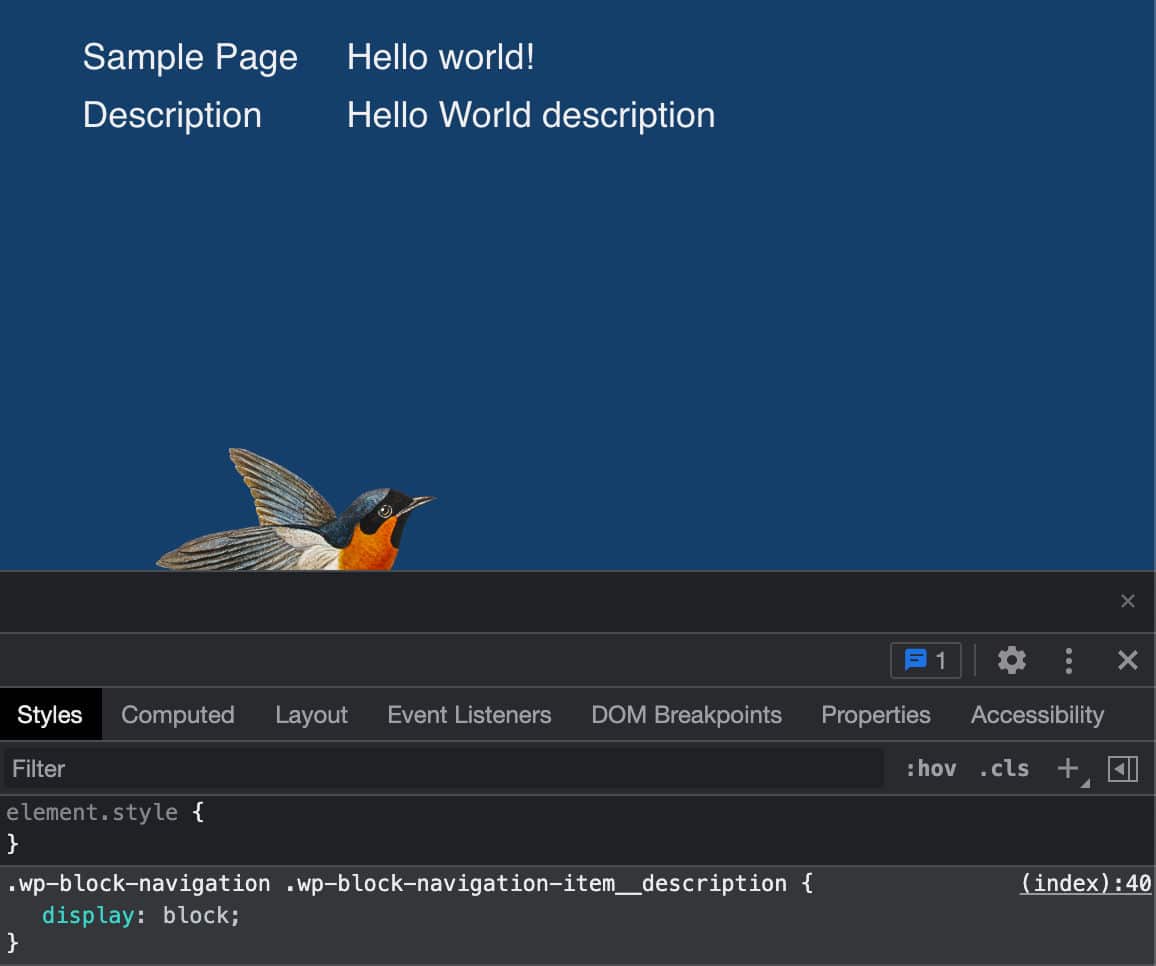1156x966 pixels.
Task: Click the "Hello world!" navigation link
Action: 440,57
